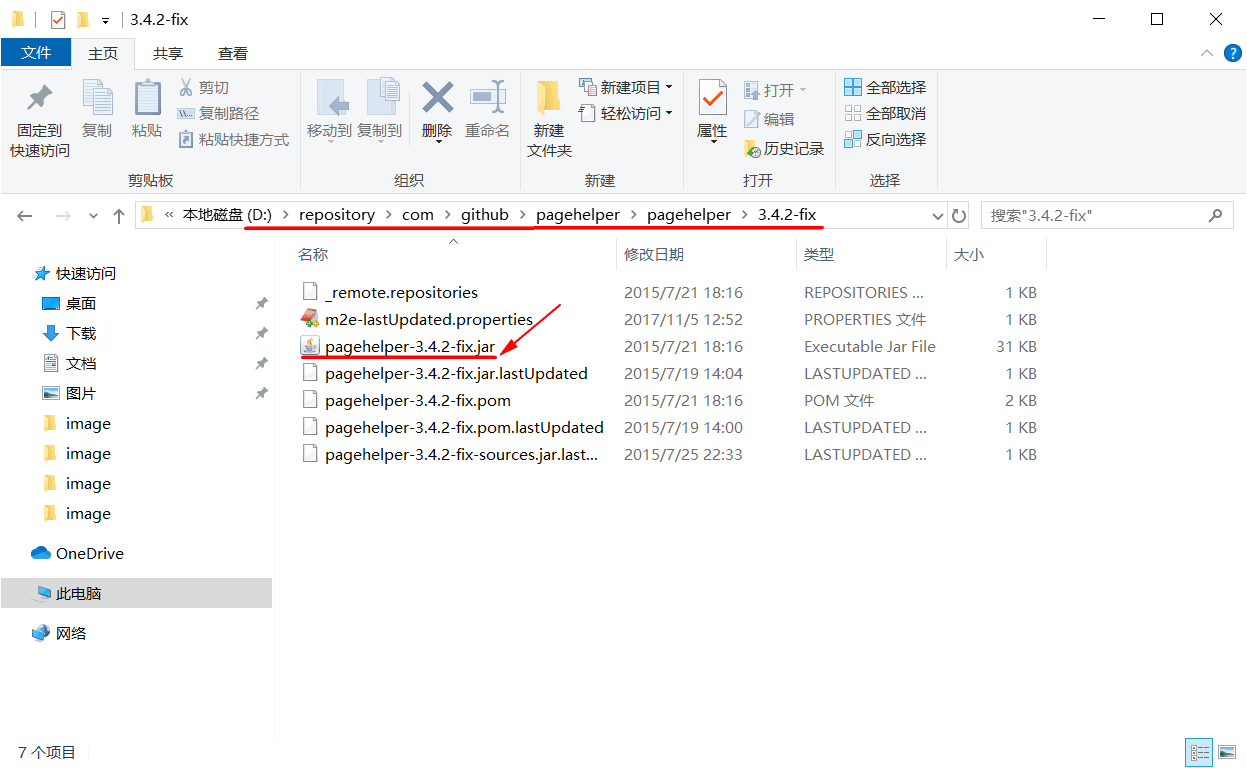Viewport: 1247px width, 768px height.
Task: Click the search magnifier icon
Action: (1215, 215)
